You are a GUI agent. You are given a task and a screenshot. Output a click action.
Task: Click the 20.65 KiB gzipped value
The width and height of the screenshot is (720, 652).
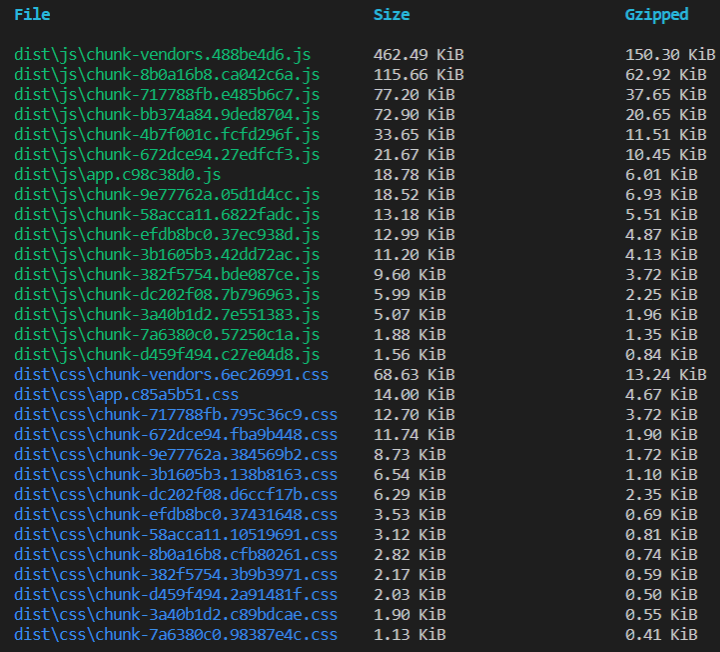[x=666, y=115]
